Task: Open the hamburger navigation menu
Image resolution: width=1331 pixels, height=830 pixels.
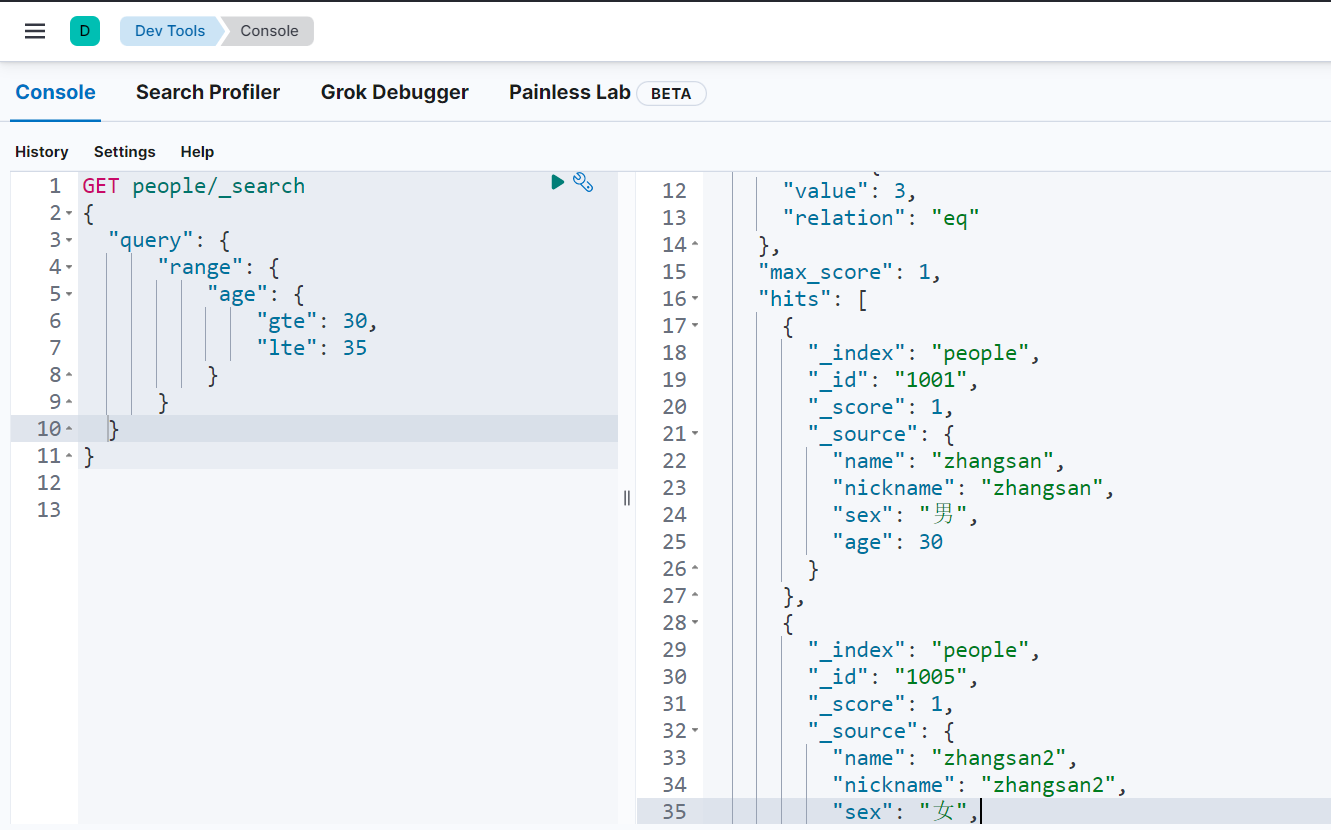Action: click(x=35, y=31)
